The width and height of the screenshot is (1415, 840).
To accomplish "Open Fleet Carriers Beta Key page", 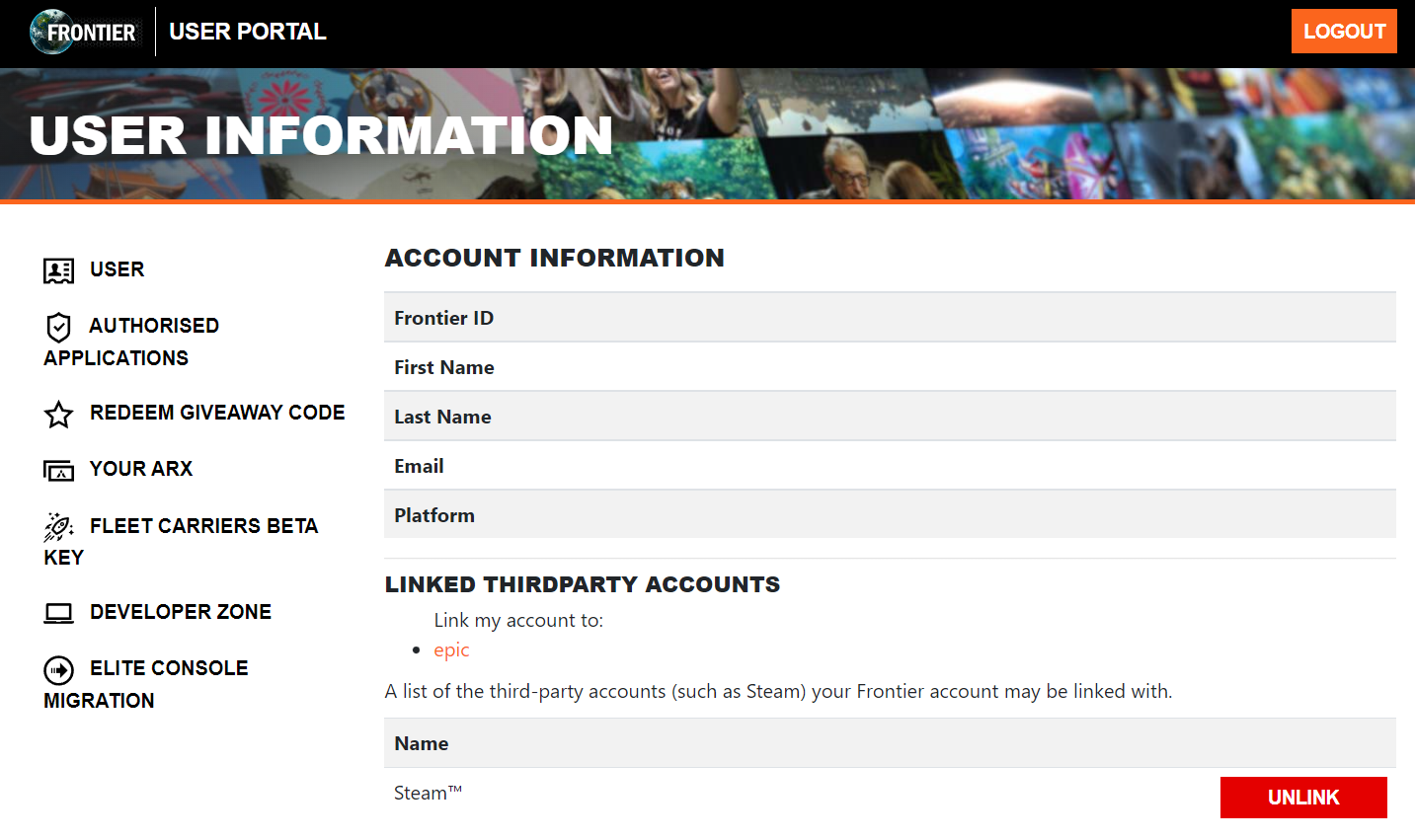I will tap(203, 526).
